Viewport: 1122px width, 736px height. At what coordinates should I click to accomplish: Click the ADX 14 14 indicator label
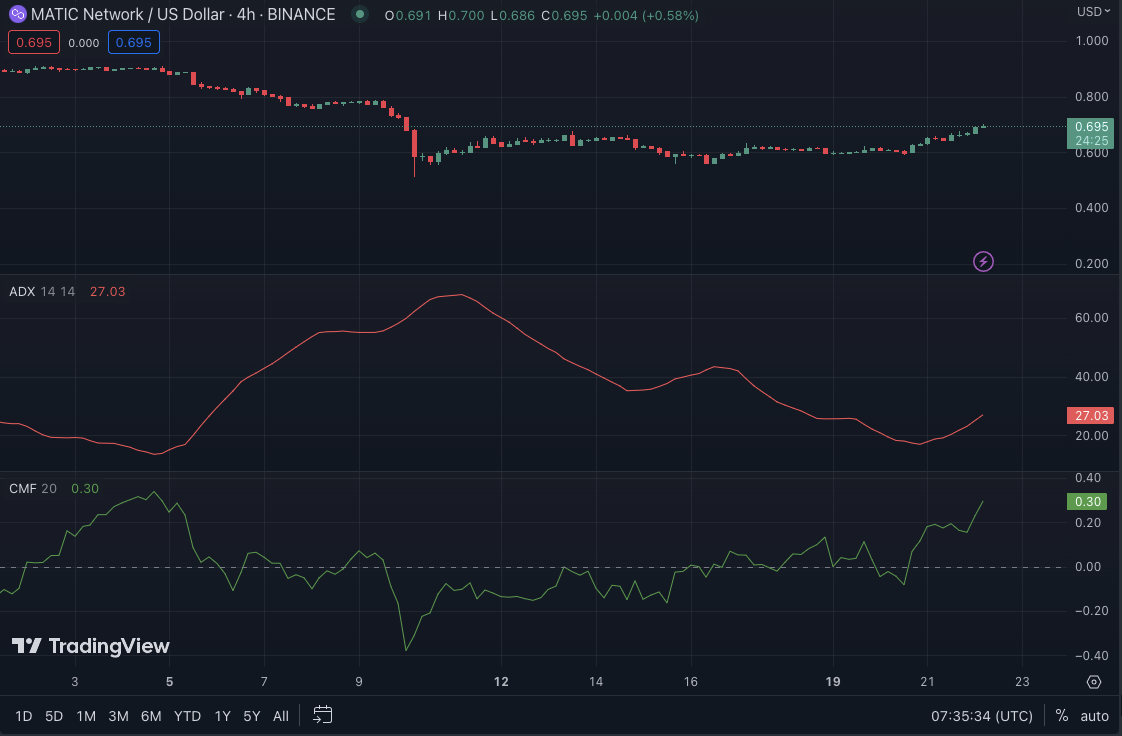tap(42, 292)
